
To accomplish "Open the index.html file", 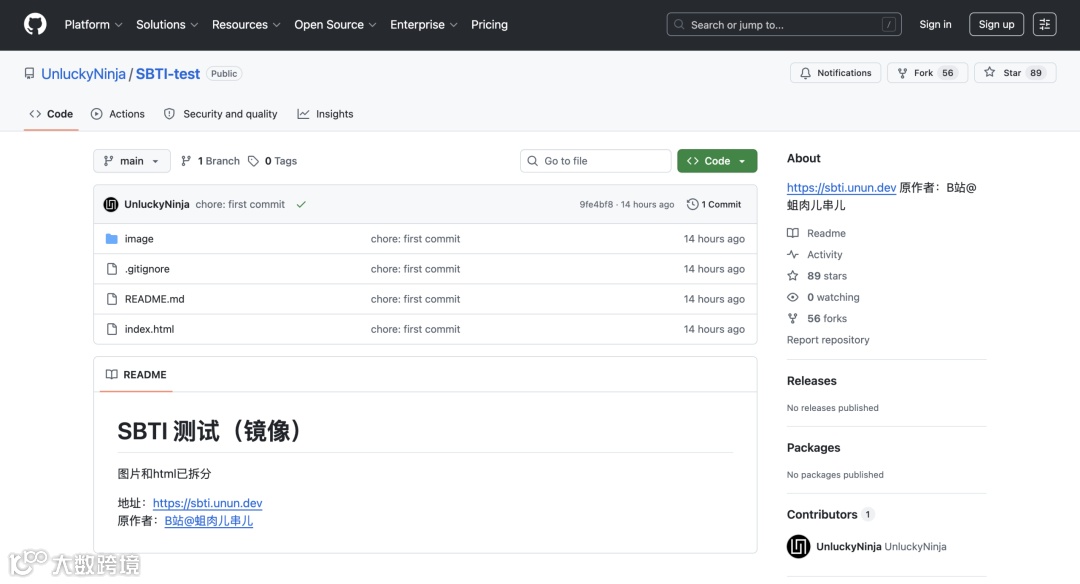I will pyautogui.click(x=149, y=329).
